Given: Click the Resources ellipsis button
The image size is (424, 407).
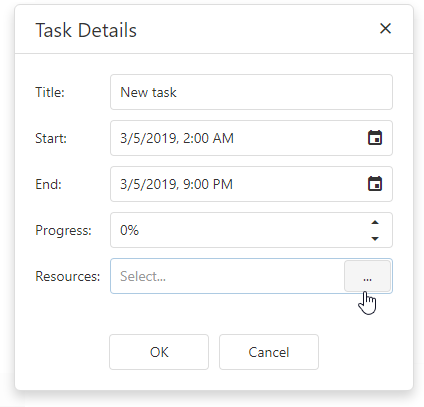Looking at the screenshot, I should 367,276.
